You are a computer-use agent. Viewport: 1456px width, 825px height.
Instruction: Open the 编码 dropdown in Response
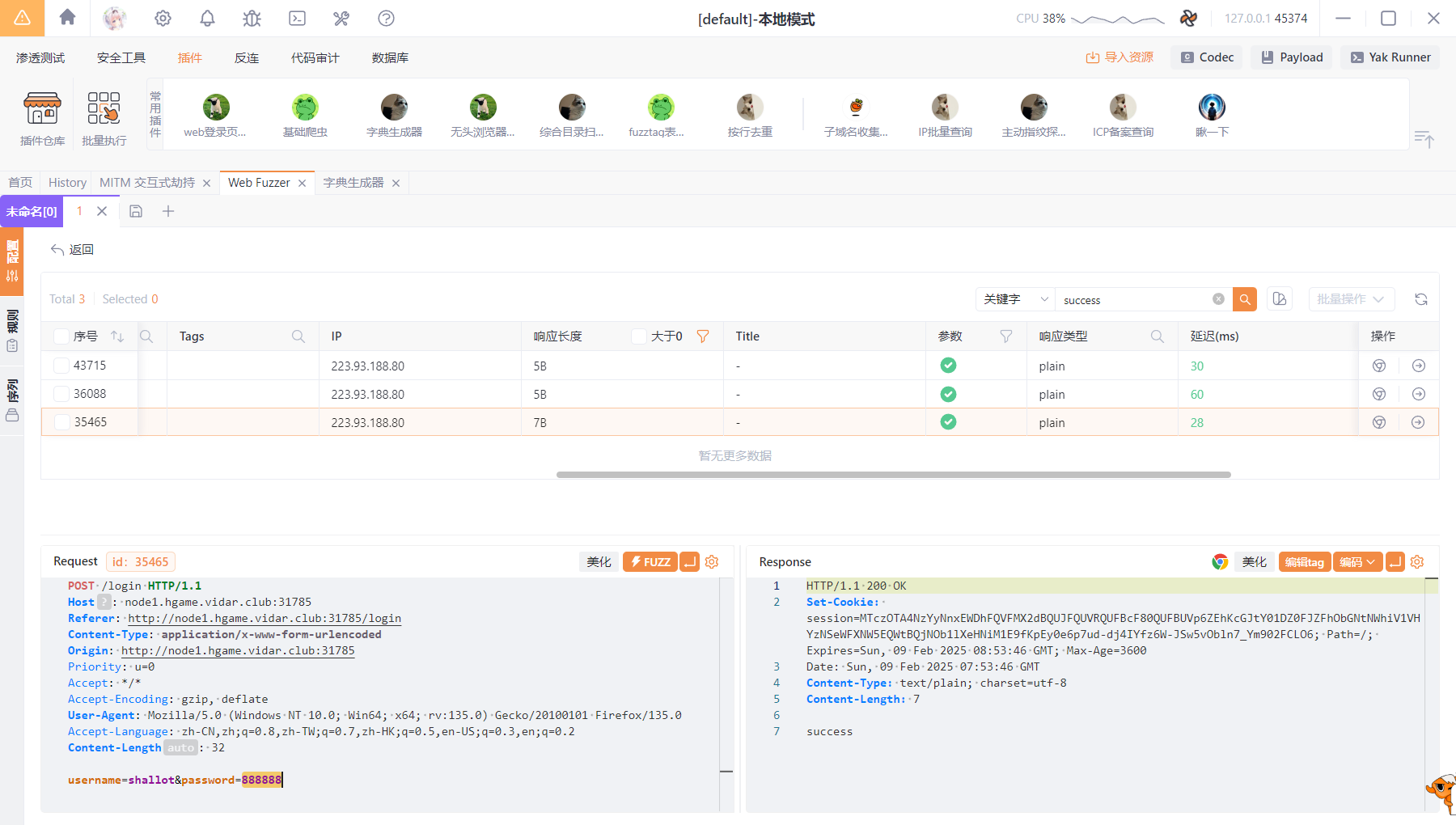(x=1357, y=562)
